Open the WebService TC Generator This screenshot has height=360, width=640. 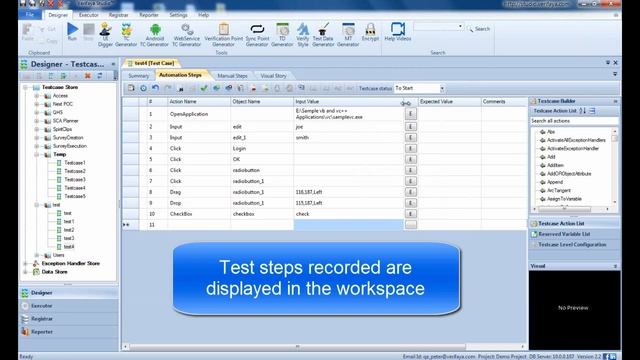tap(187, 35)
